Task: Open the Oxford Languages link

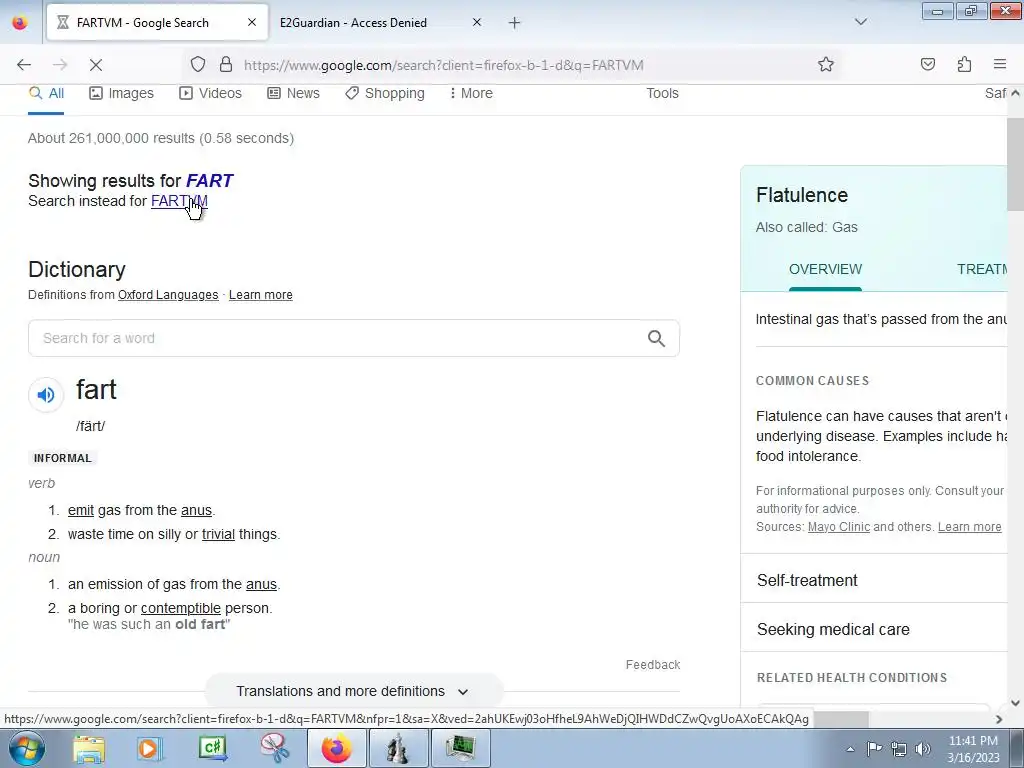Action: click(168, 295)
